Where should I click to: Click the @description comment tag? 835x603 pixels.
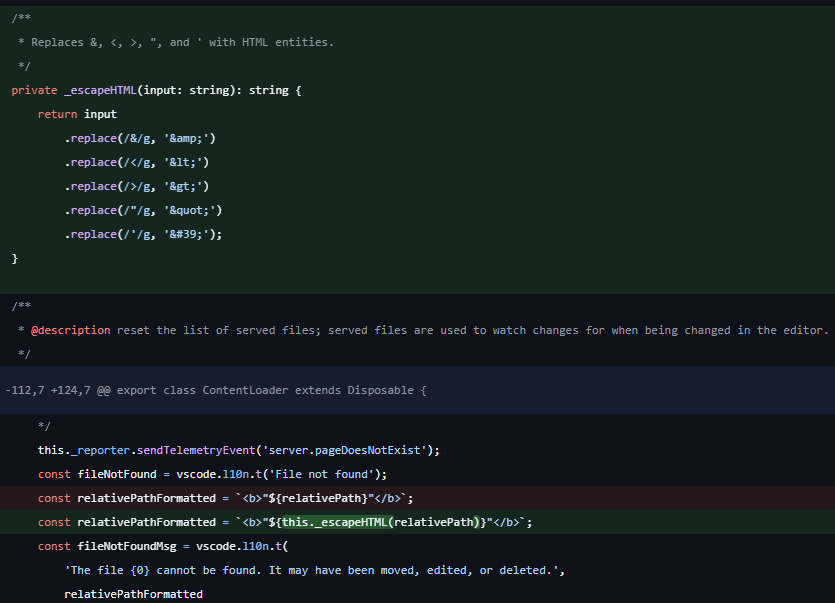click(71, 329)
